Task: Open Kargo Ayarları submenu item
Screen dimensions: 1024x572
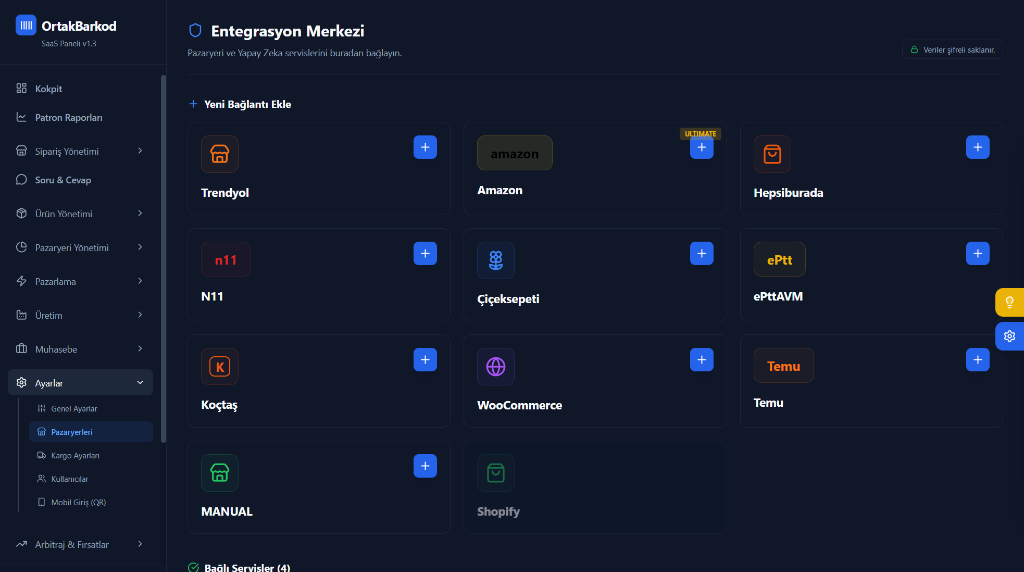Action: pyautogui.click(x=75, y=455)
